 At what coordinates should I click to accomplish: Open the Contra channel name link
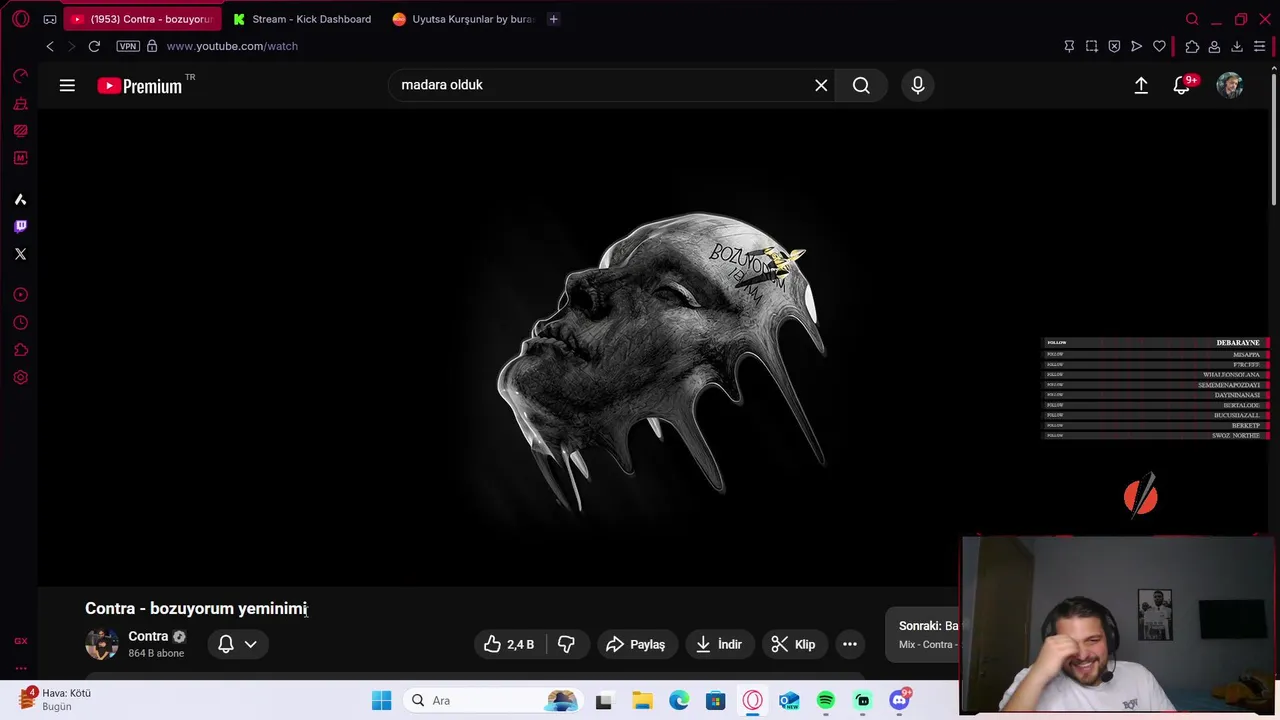point(148,636)
